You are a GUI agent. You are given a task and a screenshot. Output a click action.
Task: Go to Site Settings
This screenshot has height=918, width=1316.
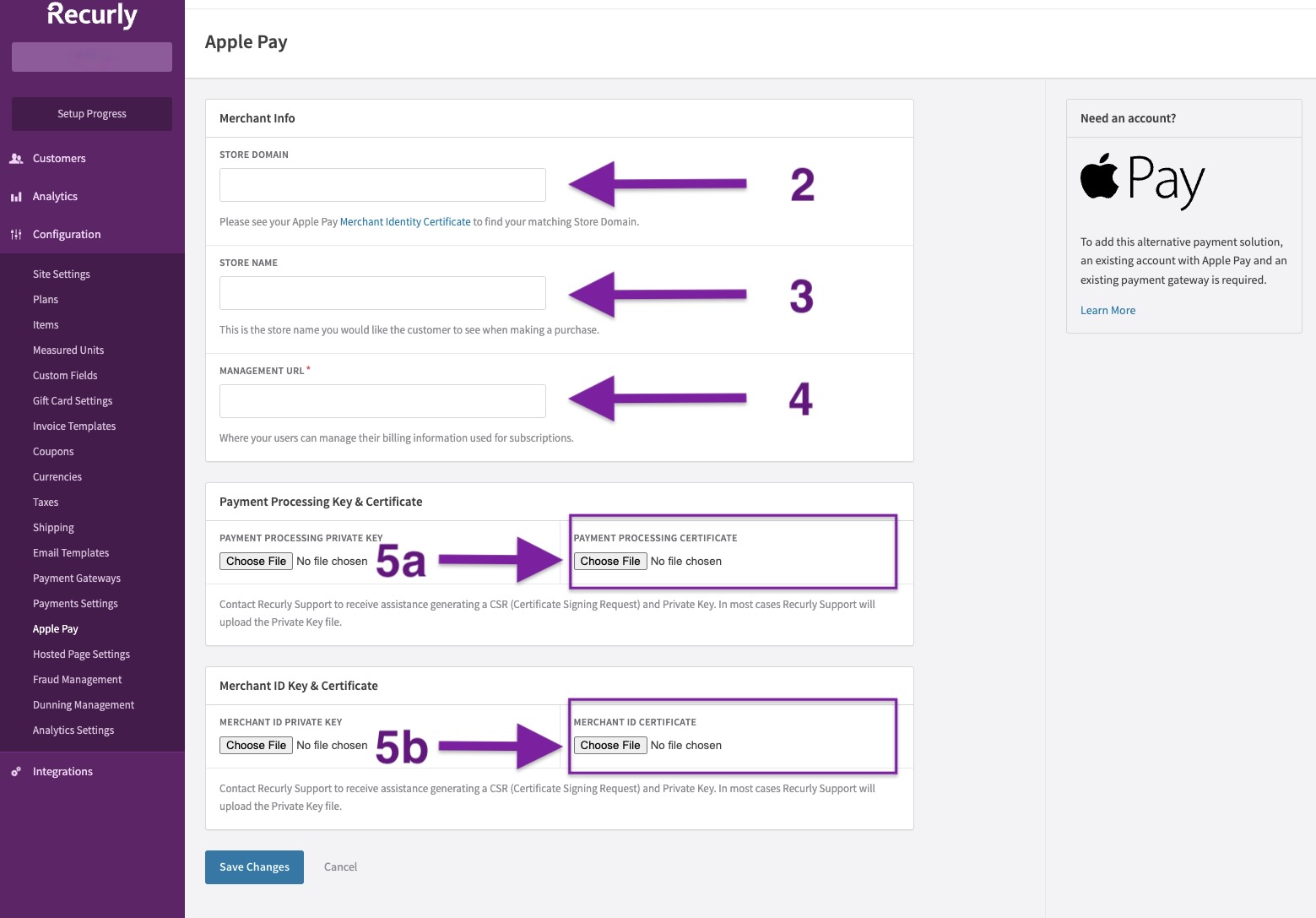[62, 274]
